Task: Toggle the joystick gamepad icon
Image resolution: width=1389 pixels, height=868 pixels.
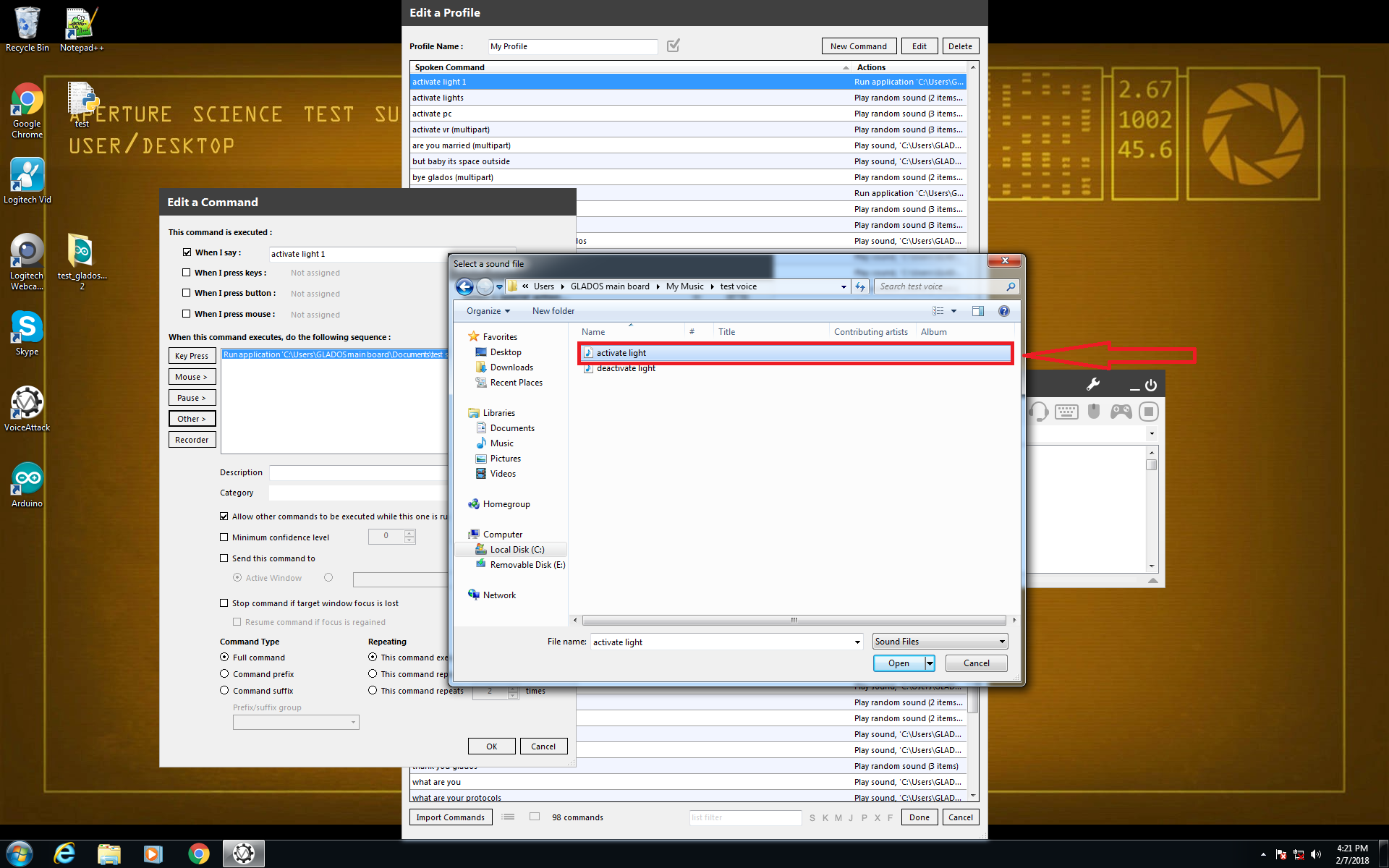Action: tap(1121, 412)
